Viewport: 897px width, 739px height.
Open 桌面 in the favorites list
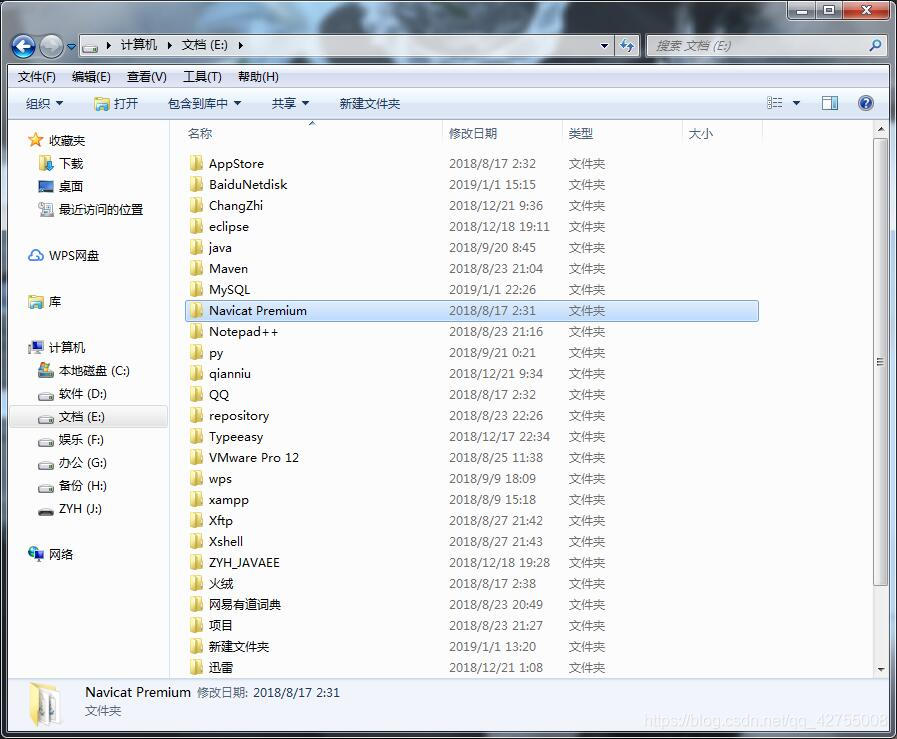61,186
